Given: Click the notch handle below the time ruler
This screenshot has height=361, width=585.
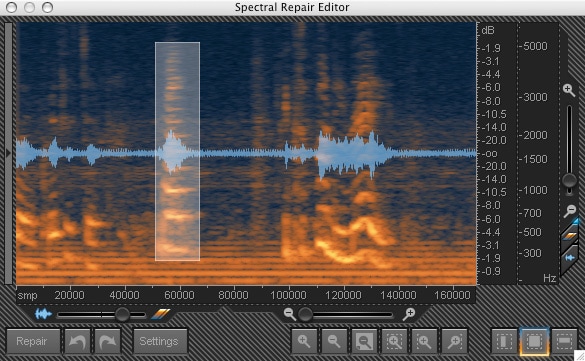Looking at the screenshot, I should [x=224, y=309].
